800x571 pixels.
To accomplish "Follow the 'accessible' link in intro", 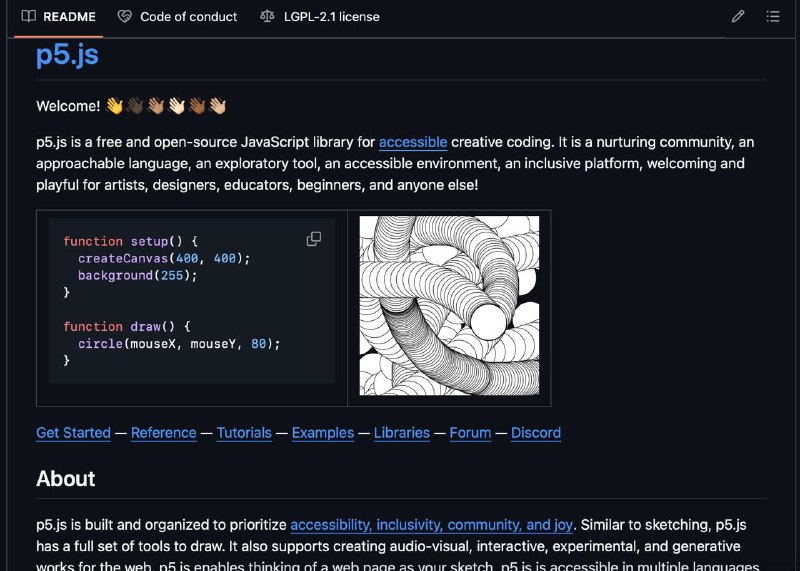I will coord(413,142).
